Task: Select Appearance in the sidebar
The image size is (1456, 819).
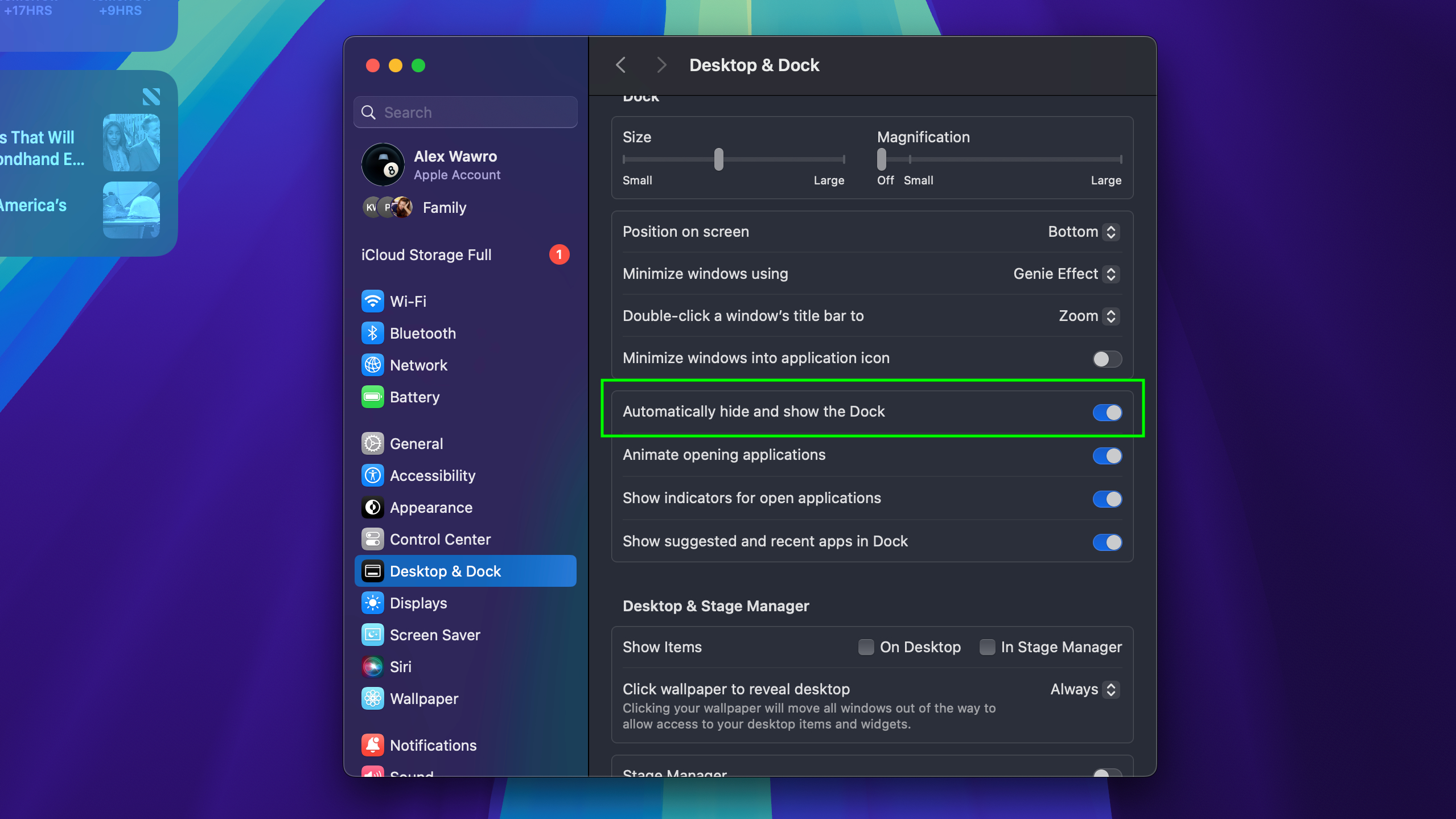Action: pos(465,508)
